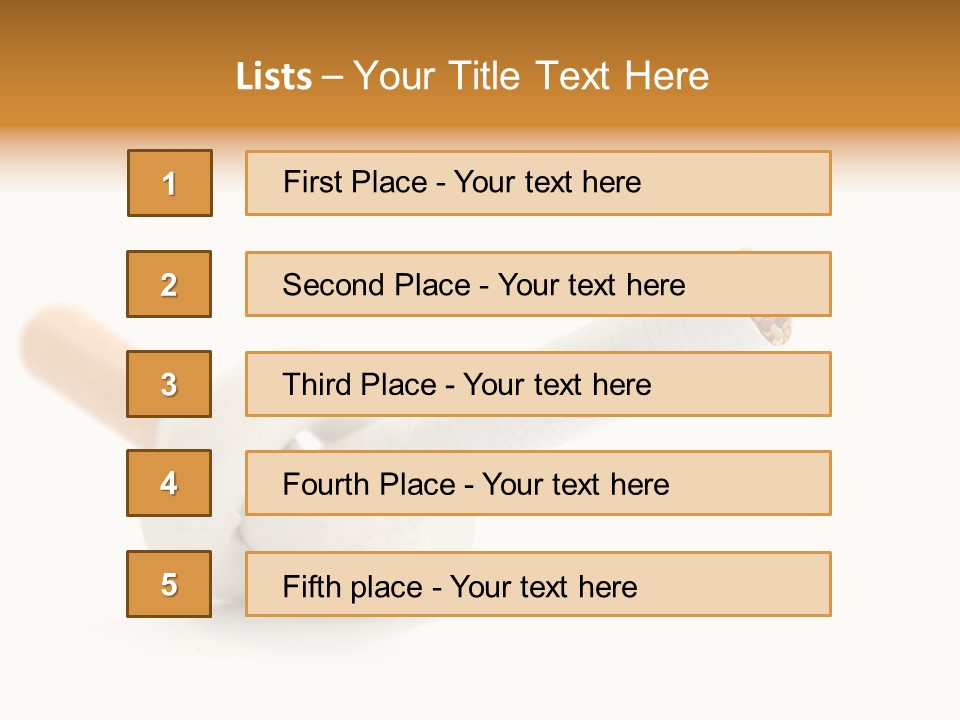The image size is (960, 720).
Task: Click the dash in the slide title
Action: (x=333, y=76)
